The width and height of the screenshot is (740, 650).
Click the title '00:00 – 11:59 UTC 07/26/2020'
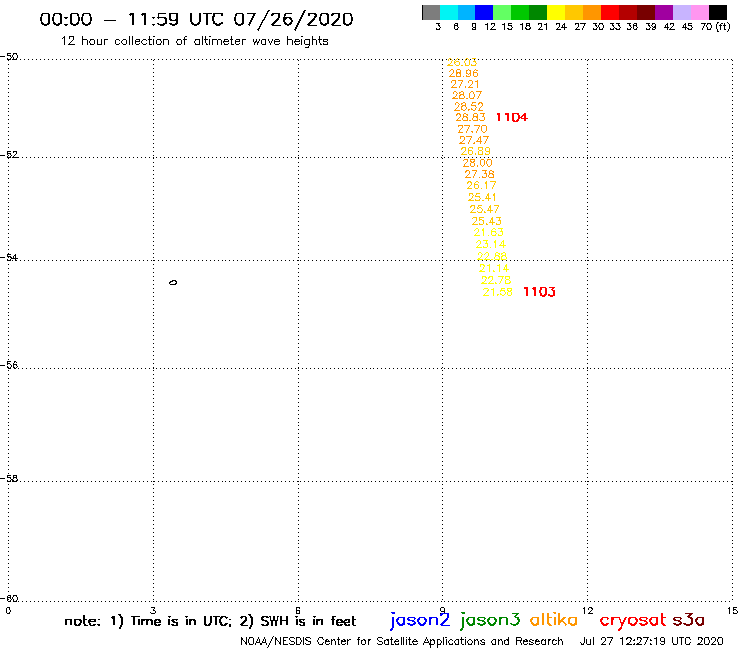(196, 19)
